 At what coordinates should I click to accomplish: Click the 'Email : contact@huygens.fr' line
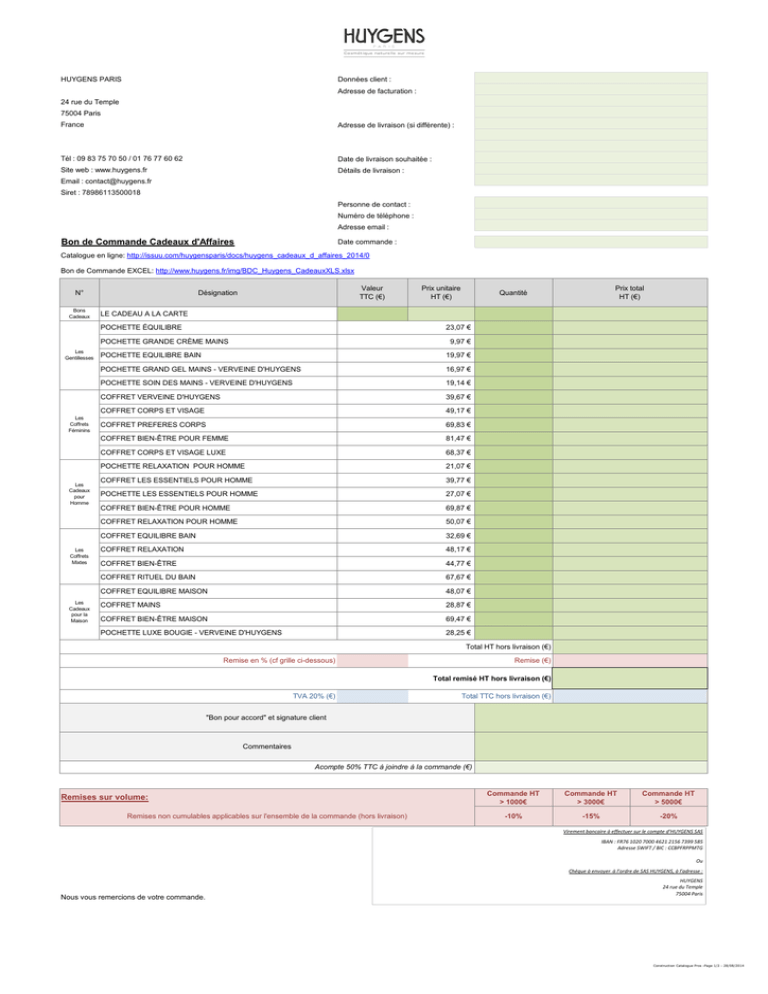tap(106, 181)
